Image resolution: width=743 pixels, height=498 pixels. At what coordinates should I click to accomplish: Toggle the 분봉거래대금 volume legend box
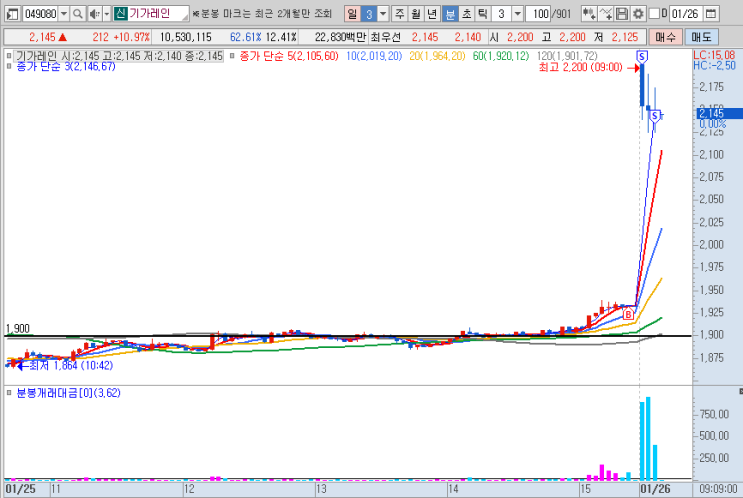click(x=9, y=393)
